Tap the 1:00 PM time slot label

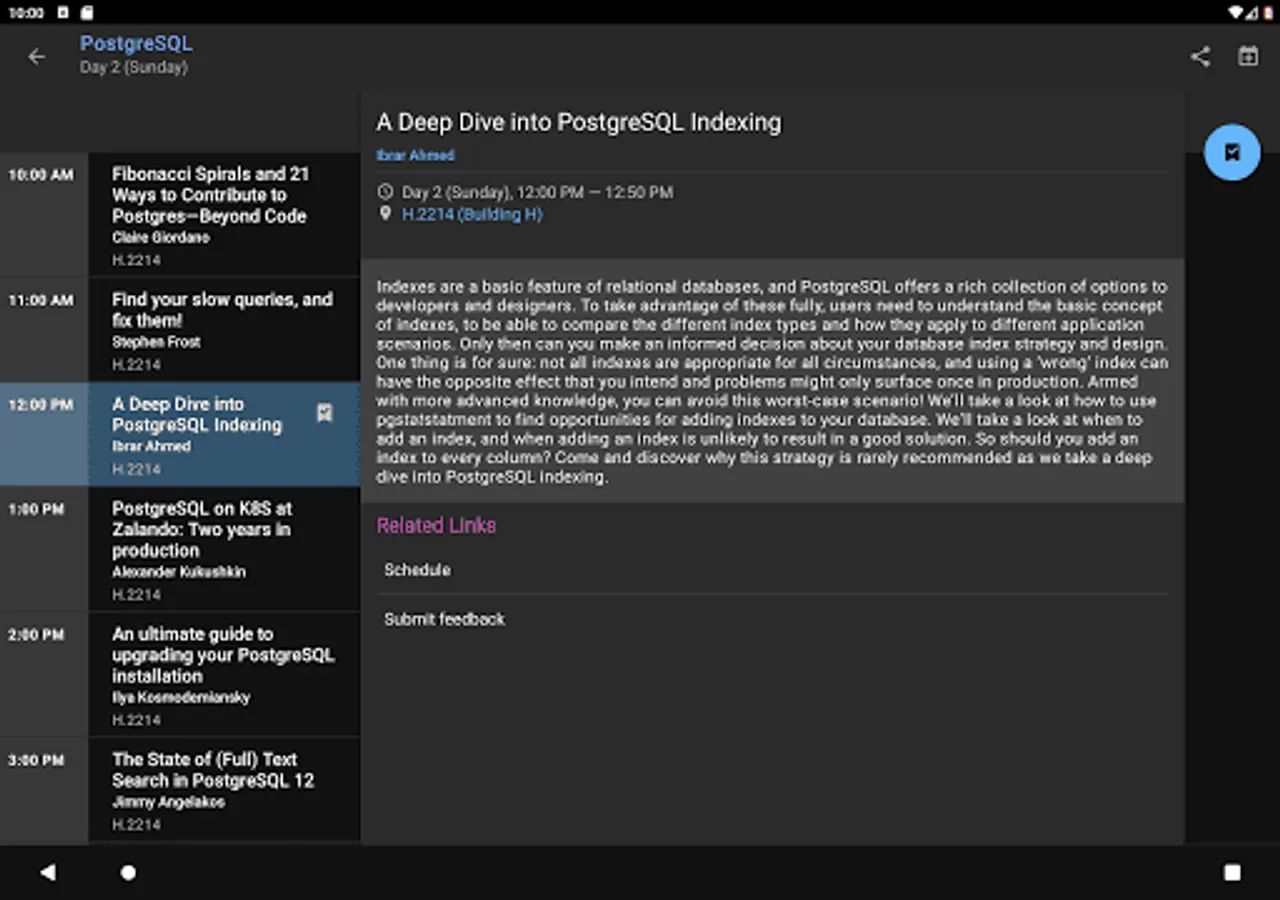coord(36,509)
